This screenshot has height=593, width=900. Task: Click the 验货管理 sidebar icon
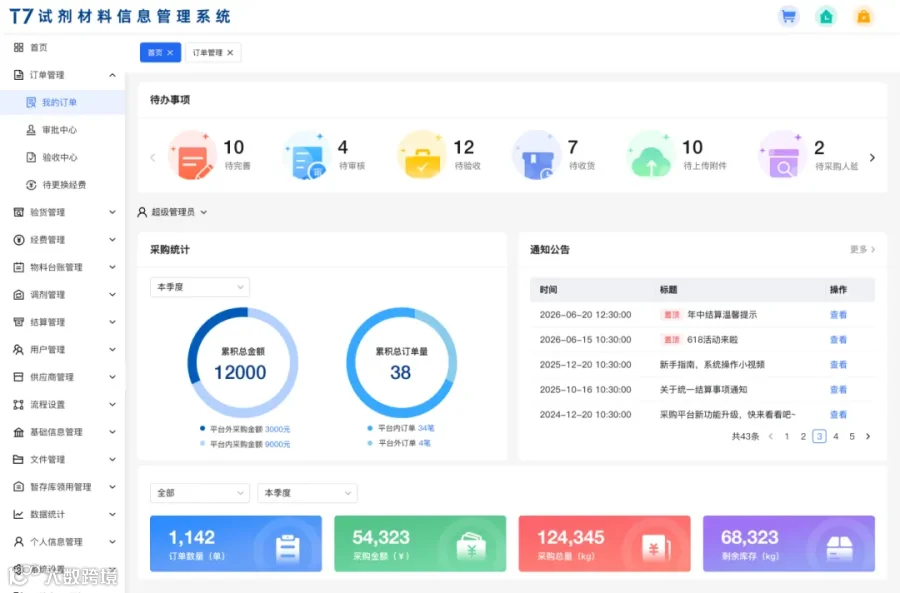(18, 212)
